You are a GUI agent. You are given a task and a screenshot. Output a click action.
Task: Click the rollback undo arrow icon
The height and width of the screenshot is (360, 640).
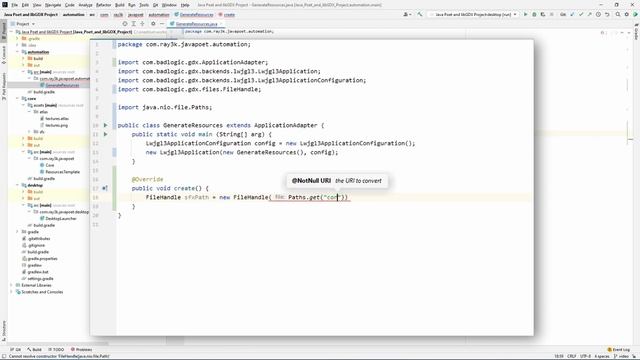point(607,14)
